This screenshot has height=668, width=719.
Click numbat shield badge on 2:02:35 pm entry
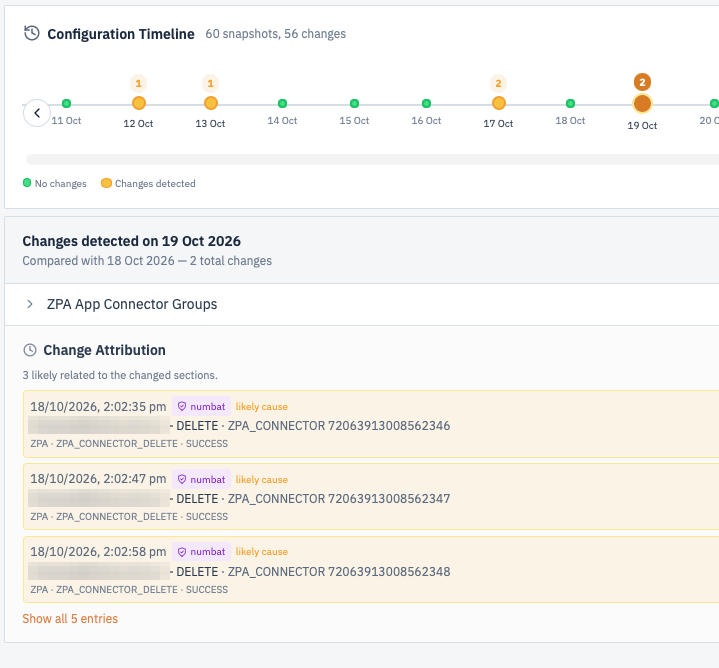point(201,407)
